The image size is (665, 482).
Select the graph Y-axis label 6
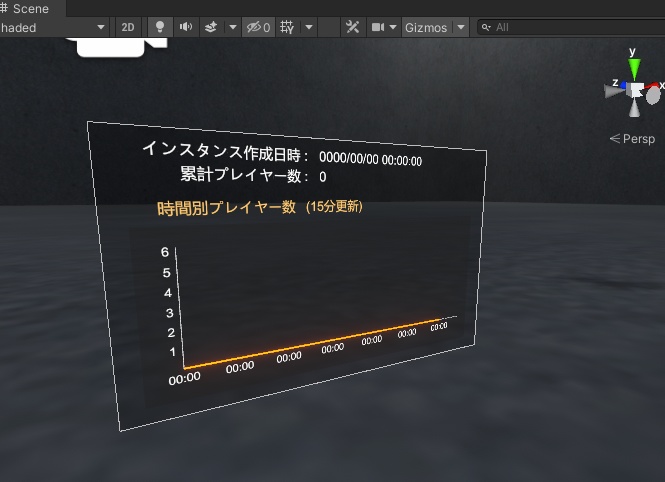click(165, 252)
